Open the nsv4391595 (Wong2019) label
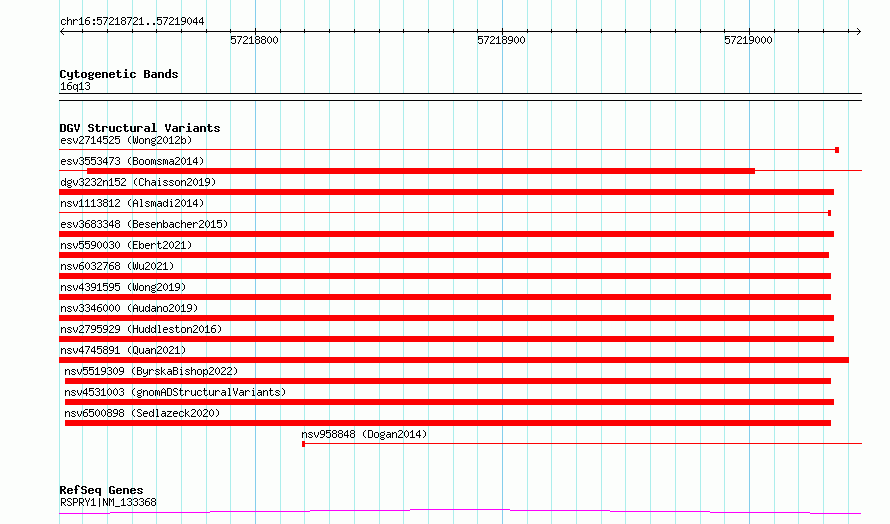The image size is (890, 524). (x=123, y=287)
